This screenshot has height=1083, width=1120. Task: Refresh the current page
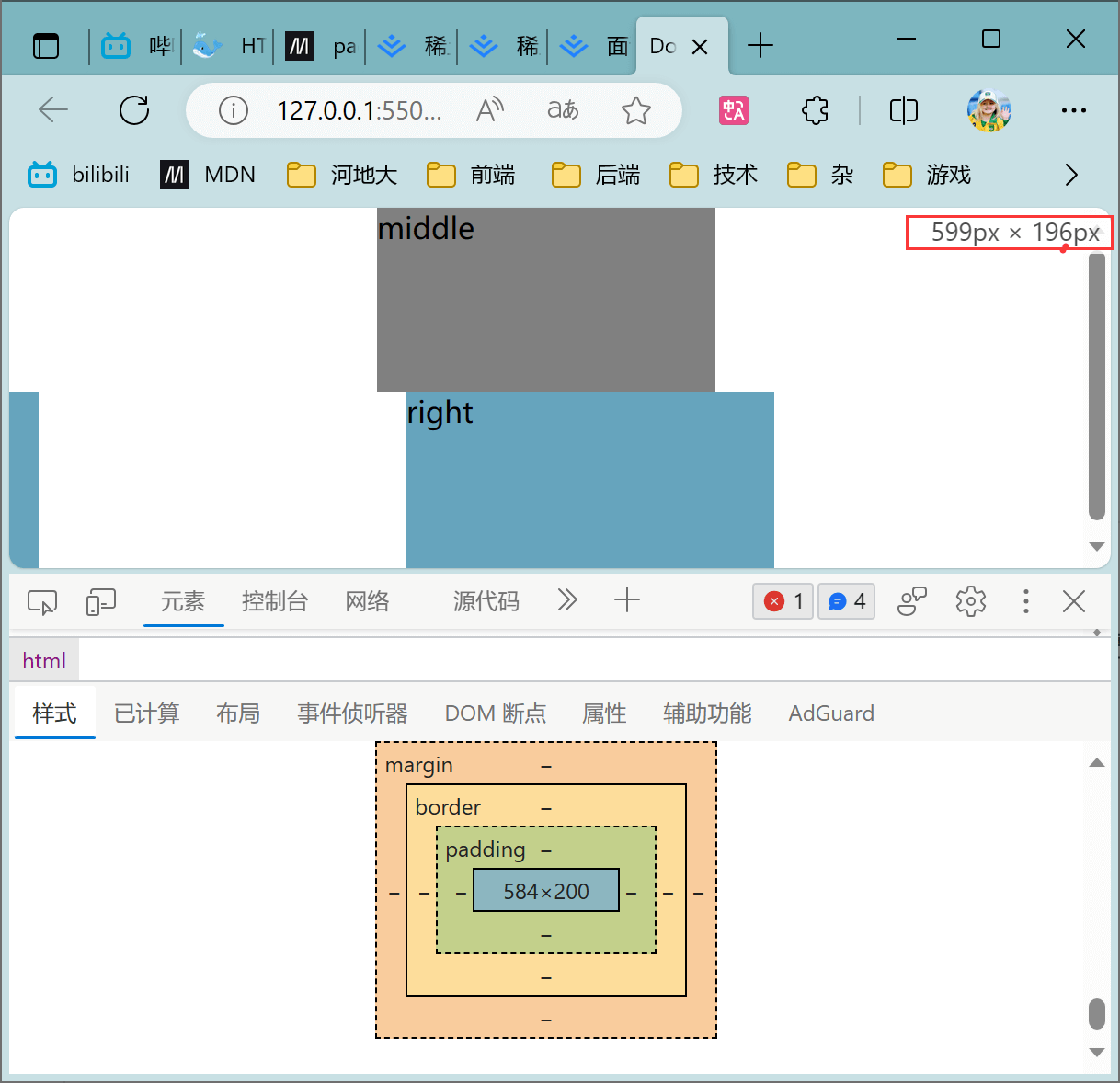pyautogui.click(x=134, y=110)
